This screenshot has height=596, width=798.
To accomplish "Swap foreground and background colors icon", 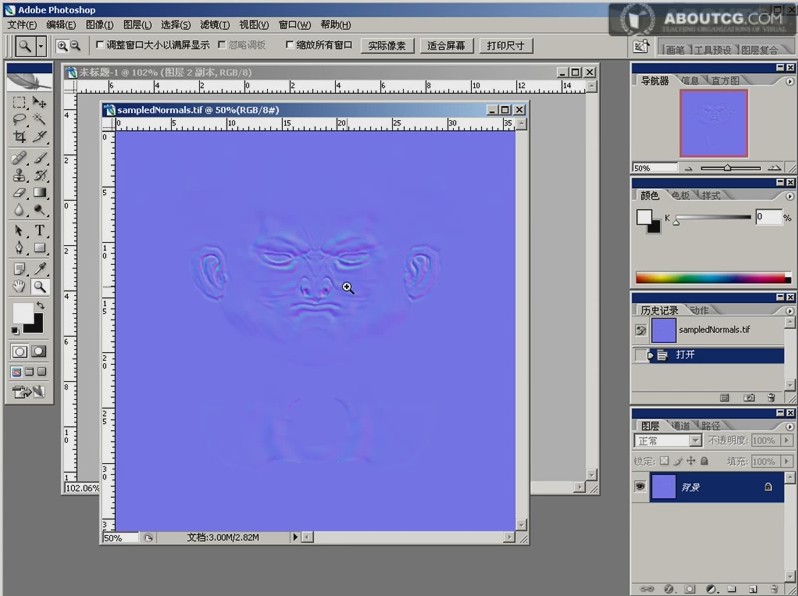I will tap(40, 305).
